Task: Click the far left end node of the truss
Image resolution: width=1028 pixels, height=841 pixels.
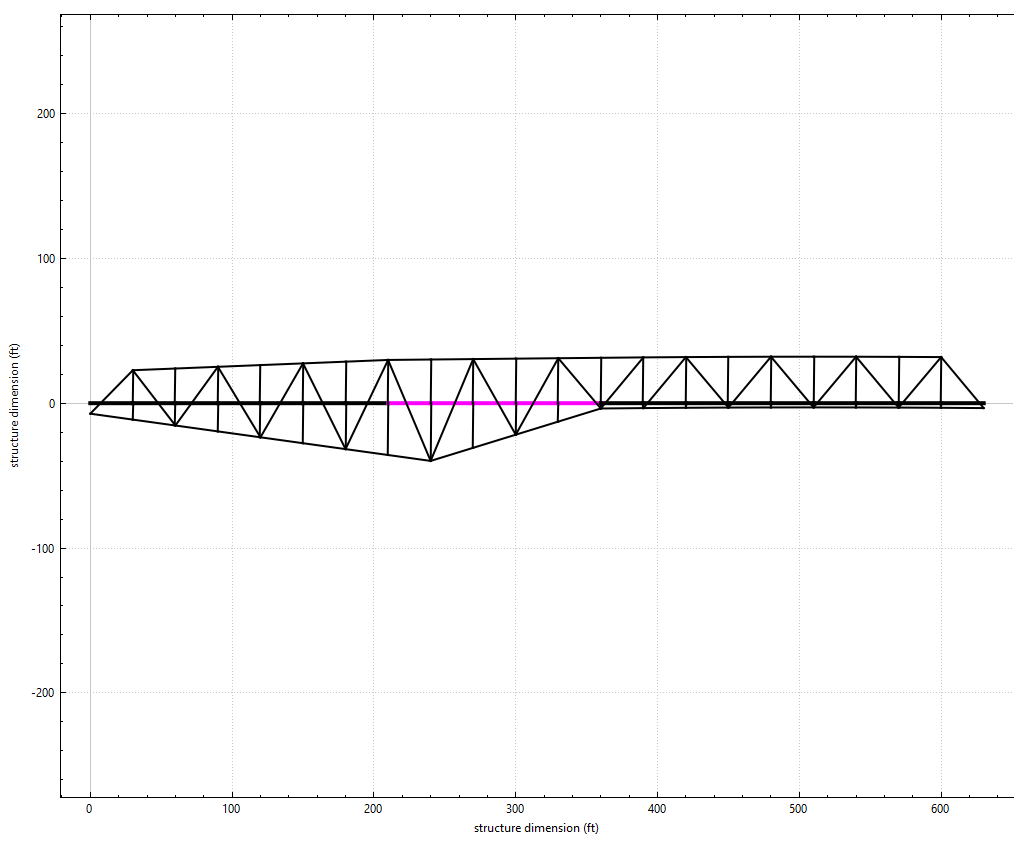Action: 90,413
